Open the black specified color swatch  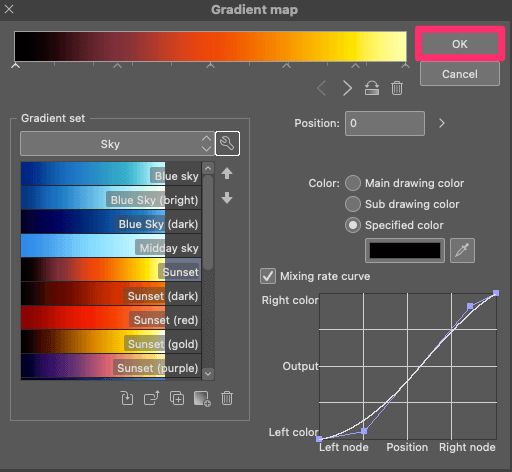[405, 250]
